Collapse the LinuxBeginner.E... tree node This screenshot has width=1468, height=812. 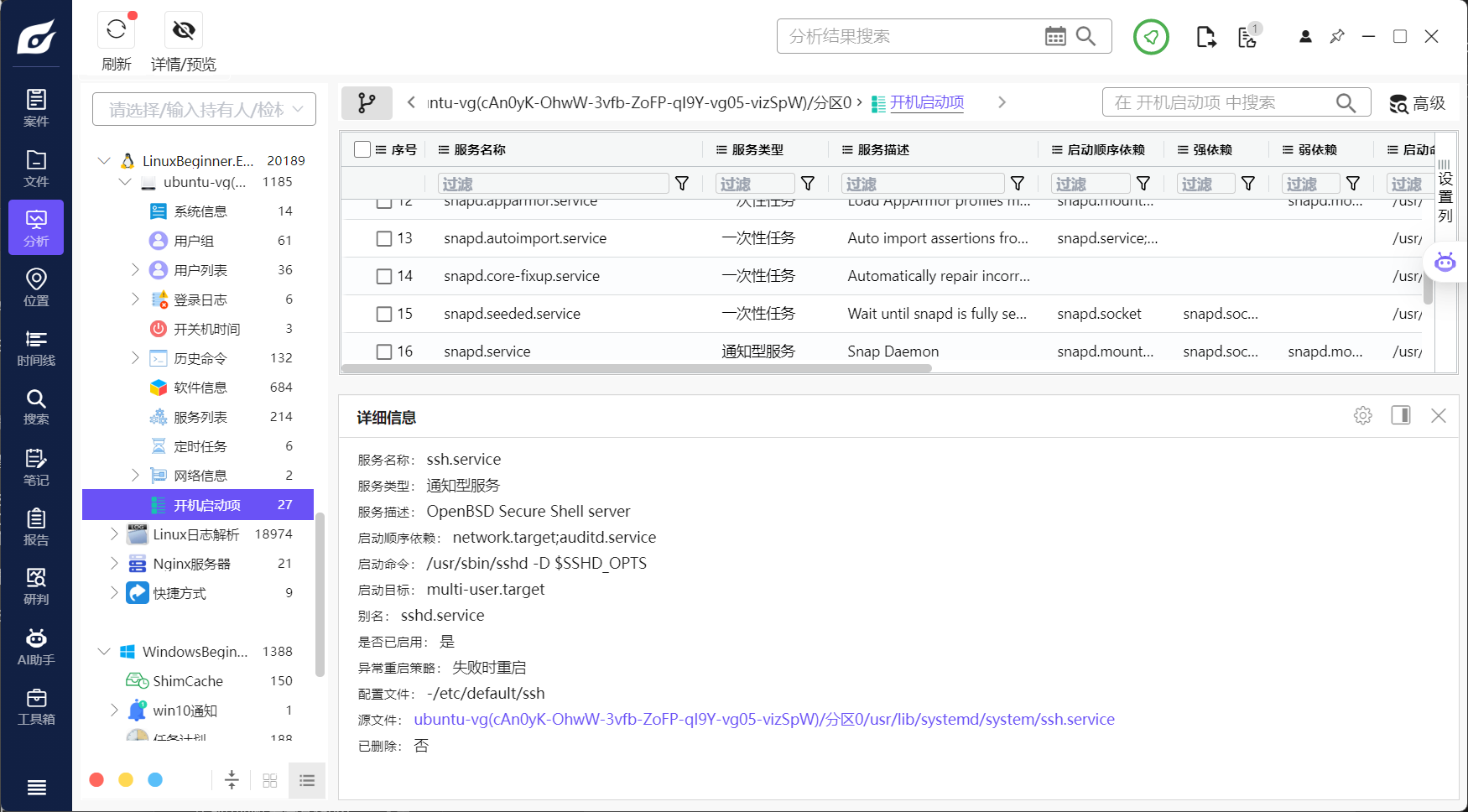(x=104, y=160)
